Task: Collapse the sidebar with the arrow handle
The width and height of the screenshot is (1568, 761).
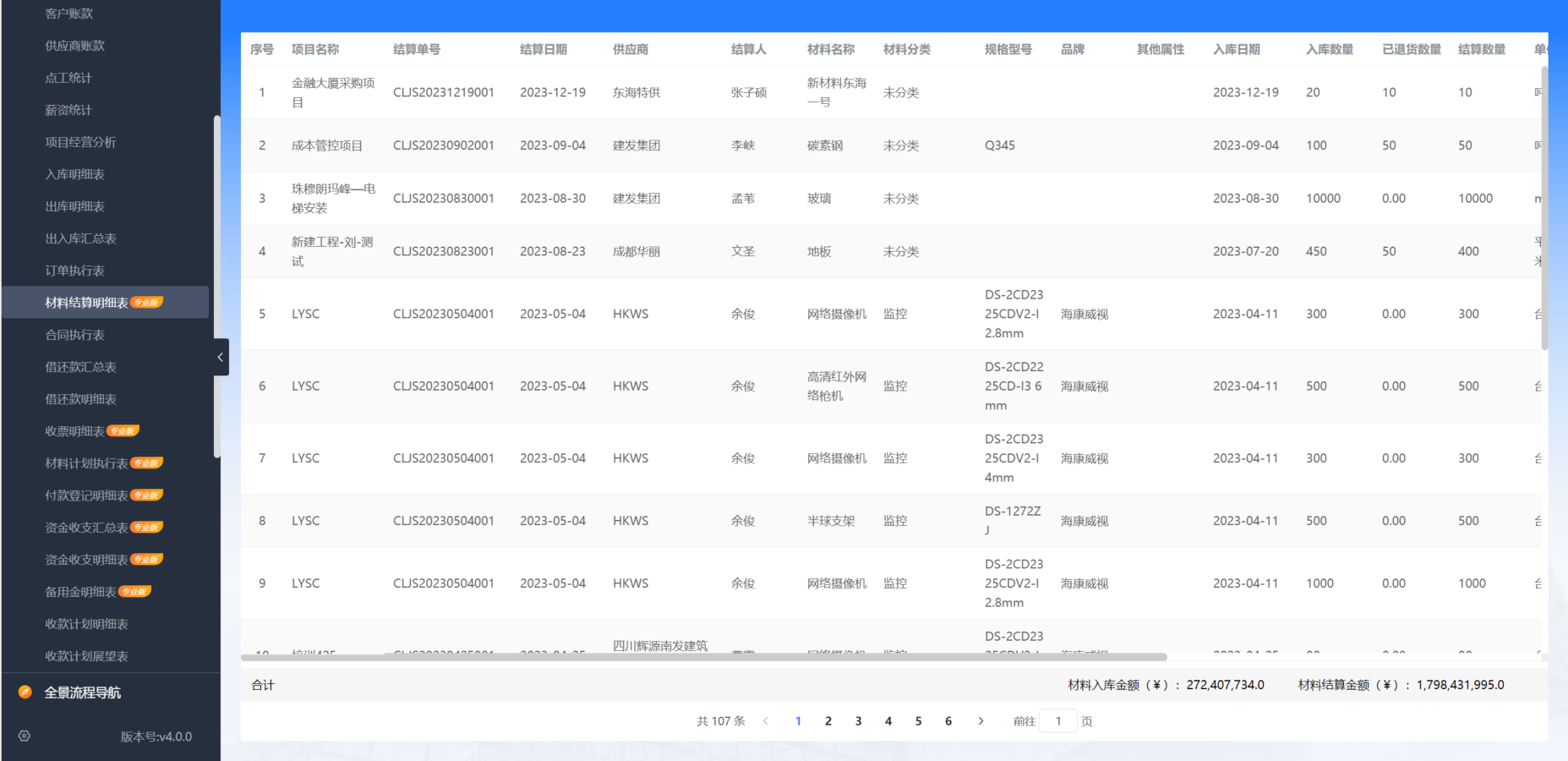Action: click(x=221, y=357)
